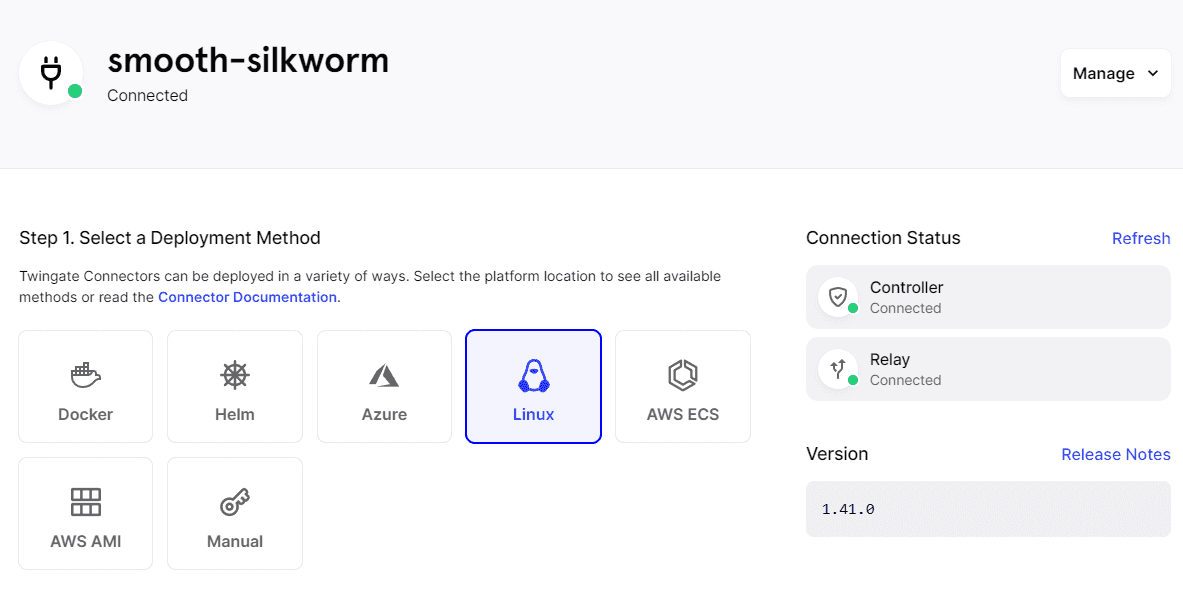Select the AWS AMI grid icon
Image resolution: width=1183 pixels, height=591 pixels.
pos(85,502)
